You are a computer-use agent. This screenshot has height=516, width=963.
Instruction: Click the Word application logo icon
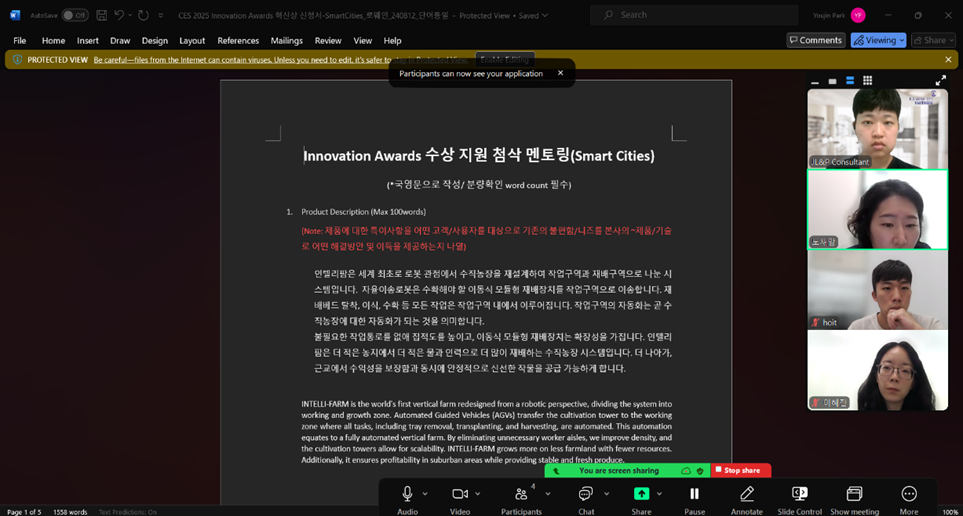pyautogui.click(x=15, y=15)
